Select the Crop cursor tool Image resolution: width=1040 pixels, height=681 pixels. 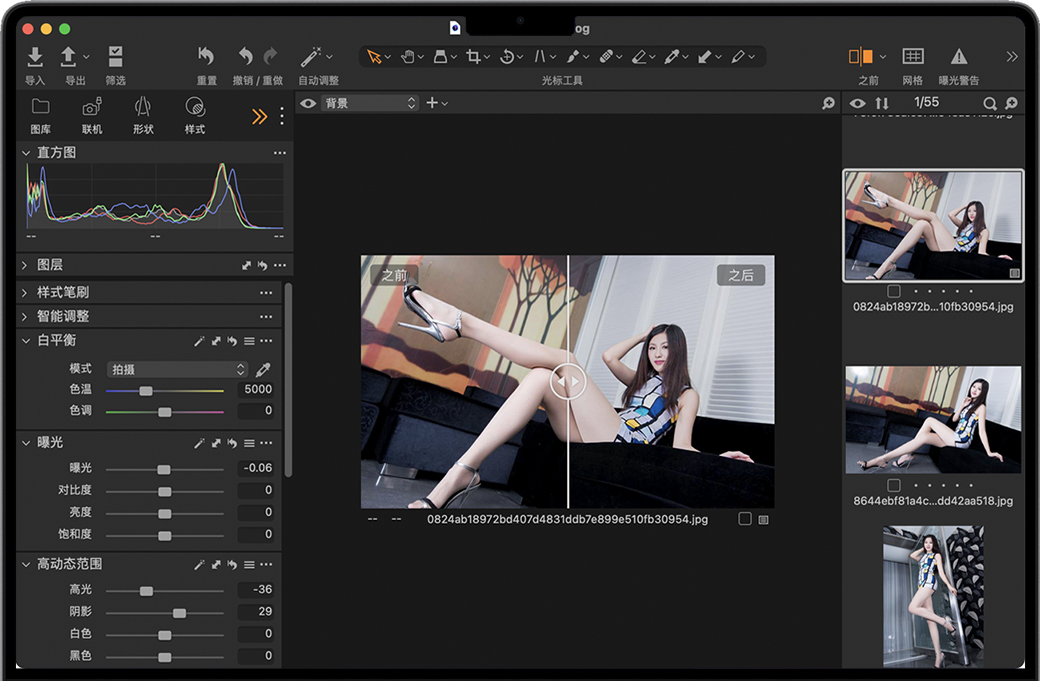point(473,57)
